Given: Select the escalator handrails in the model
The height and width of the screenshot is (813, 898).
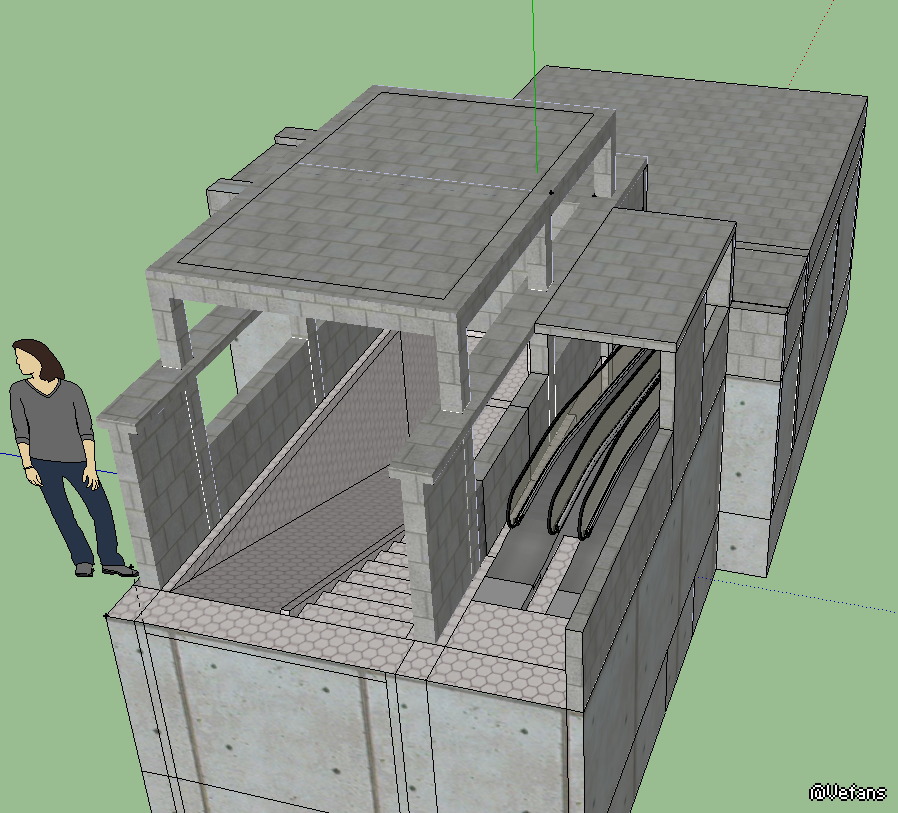Looking at the screenshot, I should click(584, 444).
